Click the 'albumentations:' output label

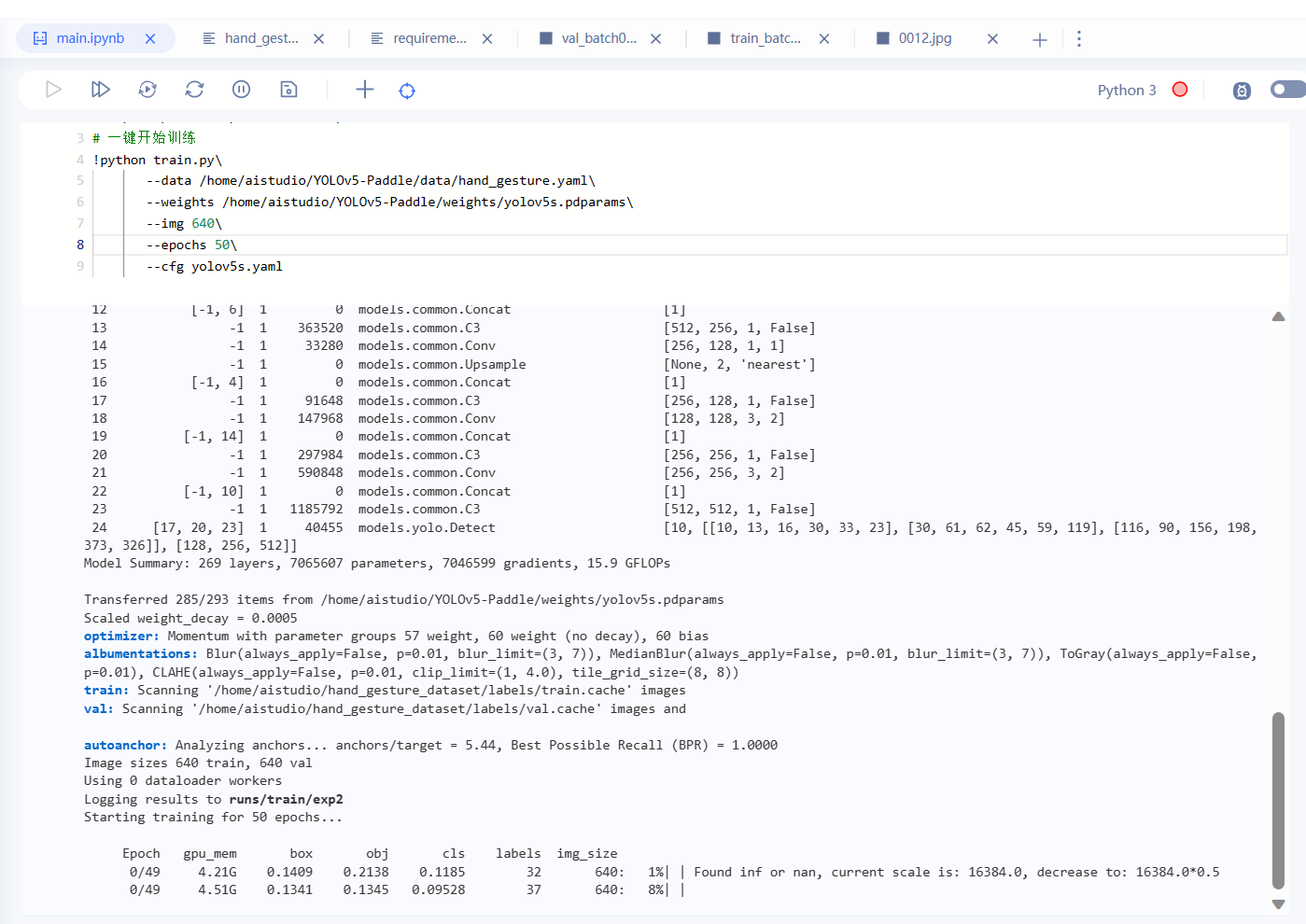[141, 654]
